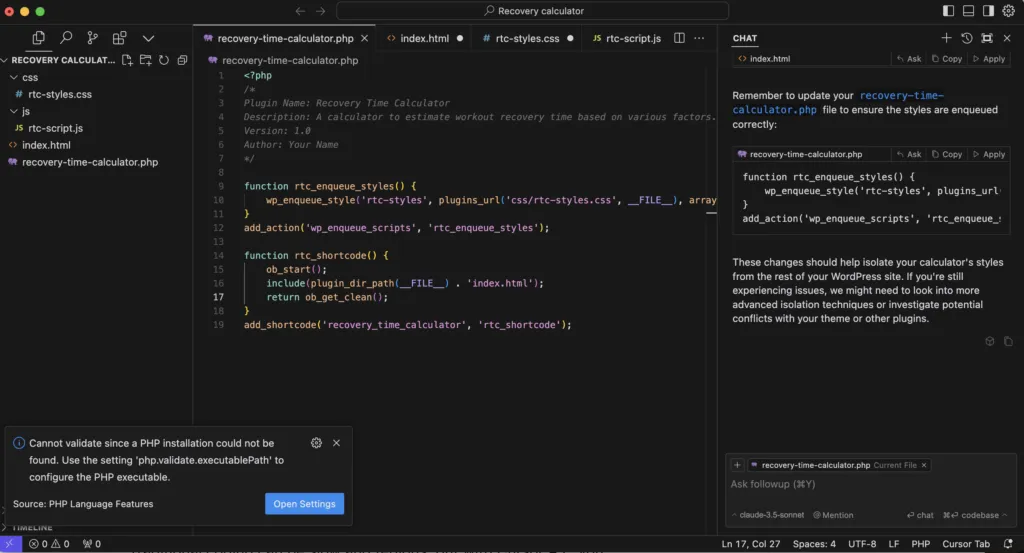
Task: Apply the recovery-time-calculator.php code block
Action: coord(988,155)
